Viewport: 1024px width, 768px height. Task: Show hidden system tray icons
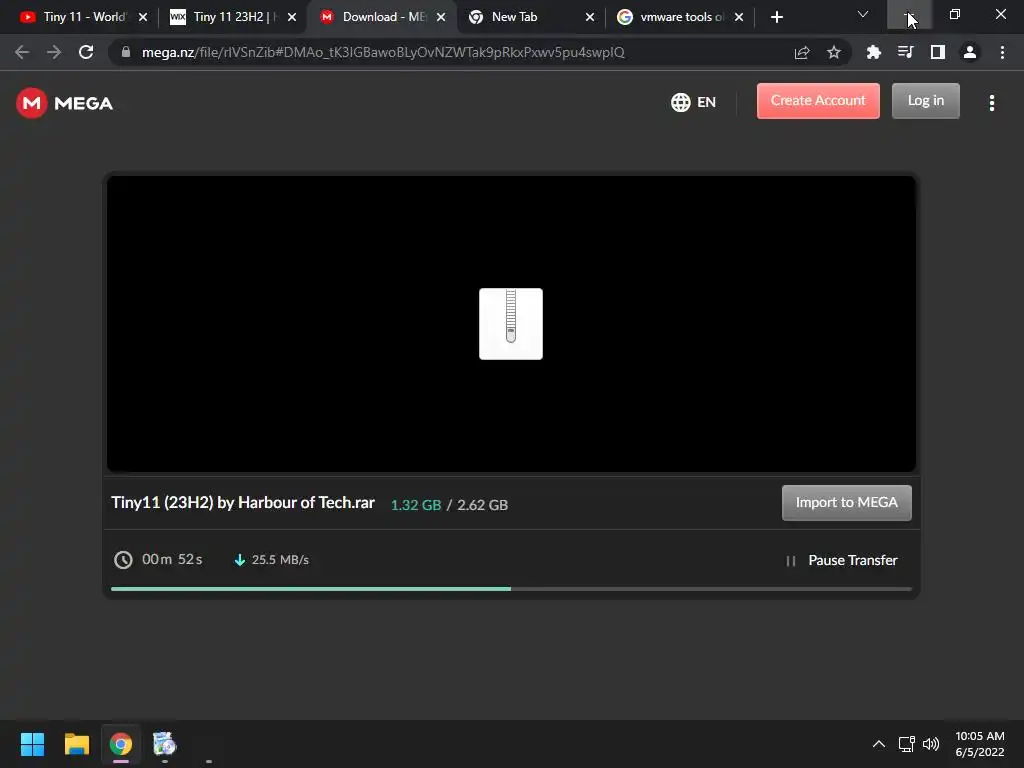[x=879, y=744]
